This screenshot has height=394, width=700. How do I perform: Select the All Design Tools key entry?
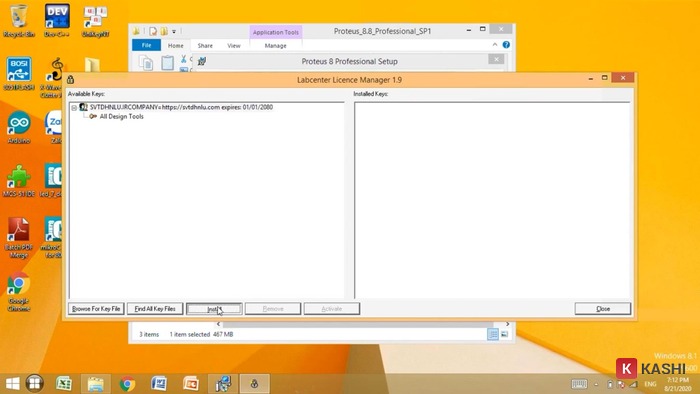(x=121, y=116)
